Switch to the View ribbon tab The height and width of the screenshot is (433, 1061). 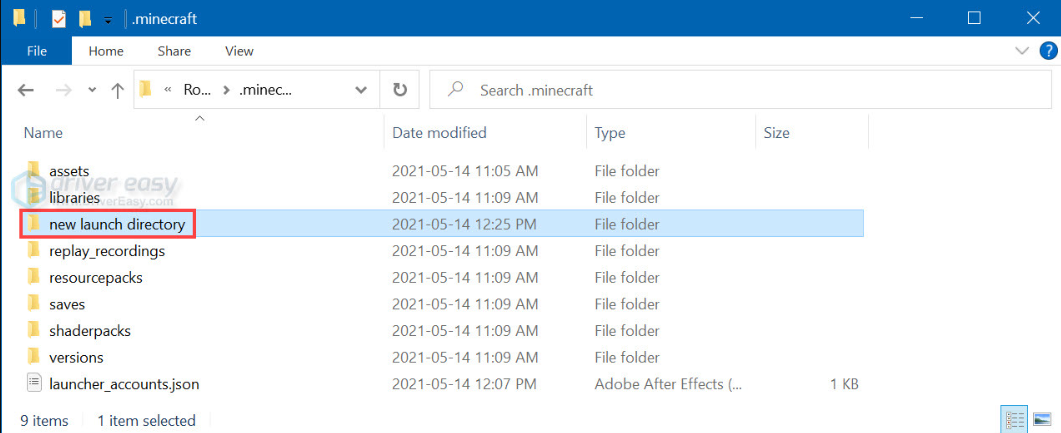(240, 51)
